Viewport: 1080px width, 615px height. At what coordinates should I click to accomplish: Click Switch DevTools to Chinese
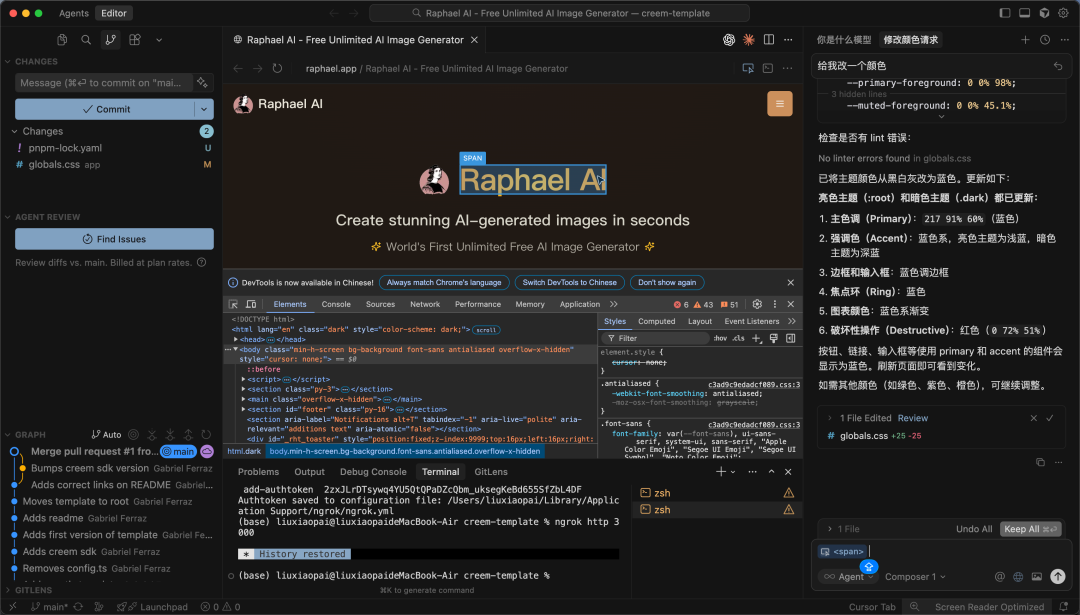[568, 282]
